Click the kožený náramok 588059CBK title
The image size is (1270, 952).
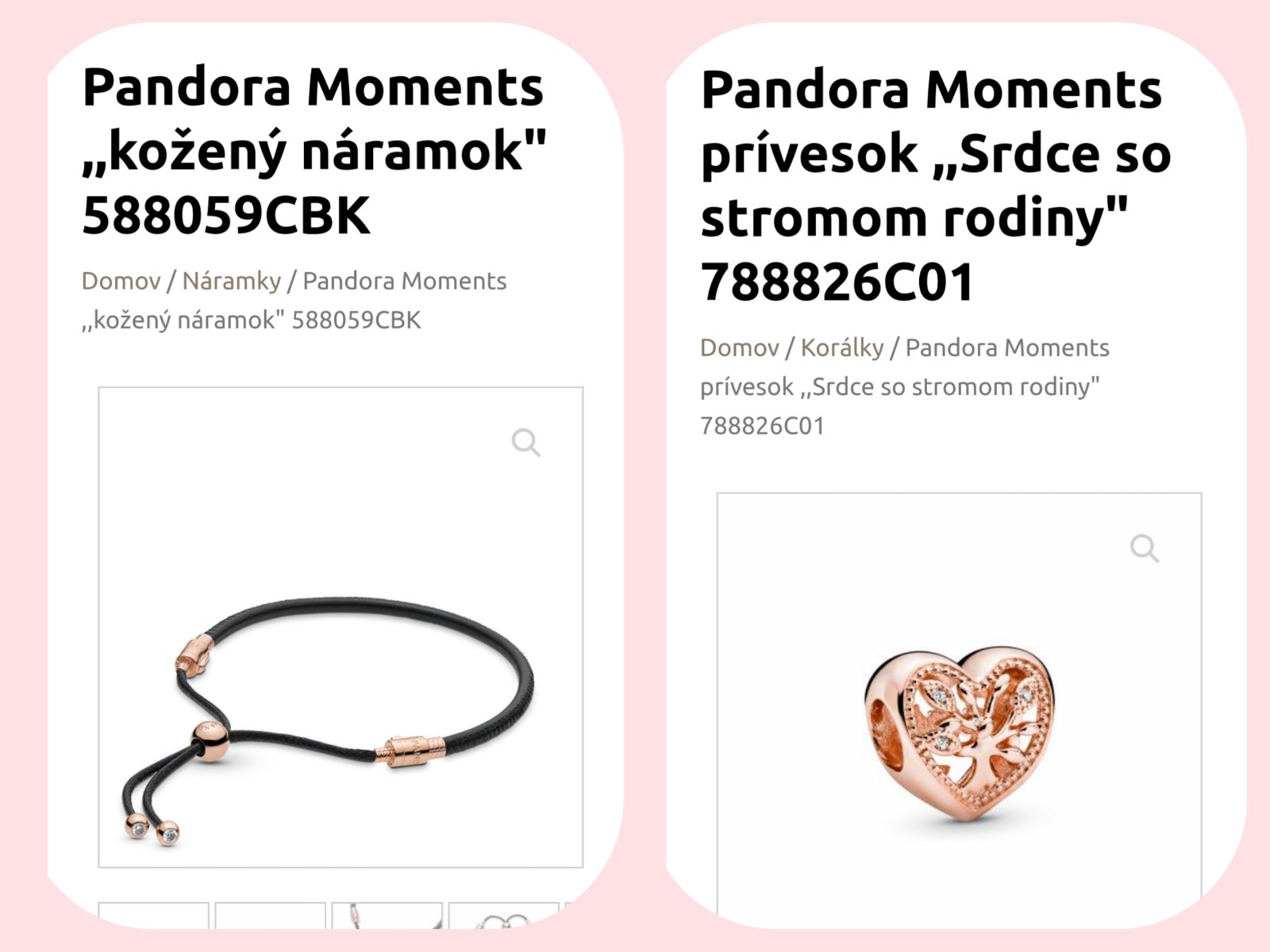tap(314, 151)
